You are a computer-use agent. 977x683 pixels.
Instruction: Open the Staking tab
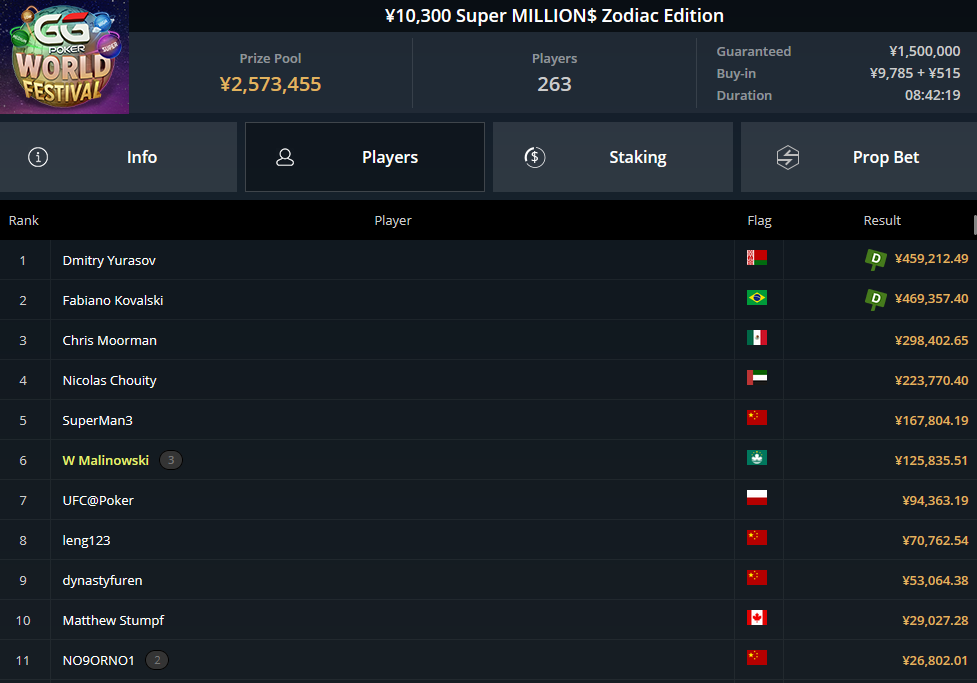click(612, 157)
